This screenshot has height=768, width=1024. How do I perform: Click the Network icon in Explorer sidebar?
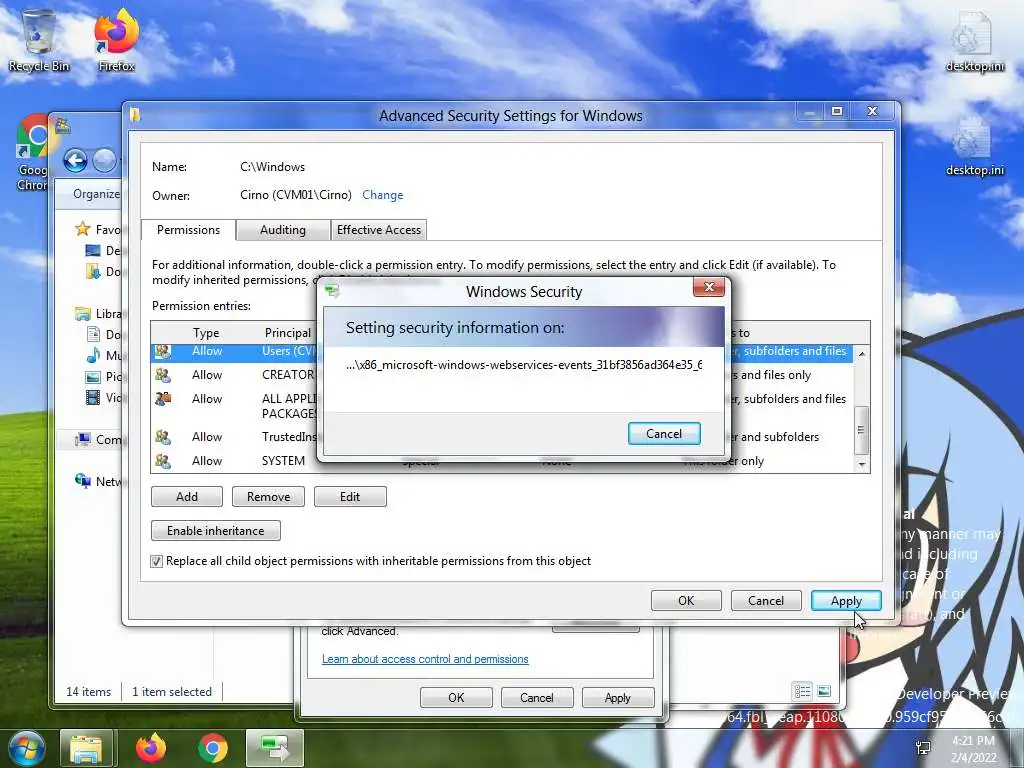(x=82, y=481)
